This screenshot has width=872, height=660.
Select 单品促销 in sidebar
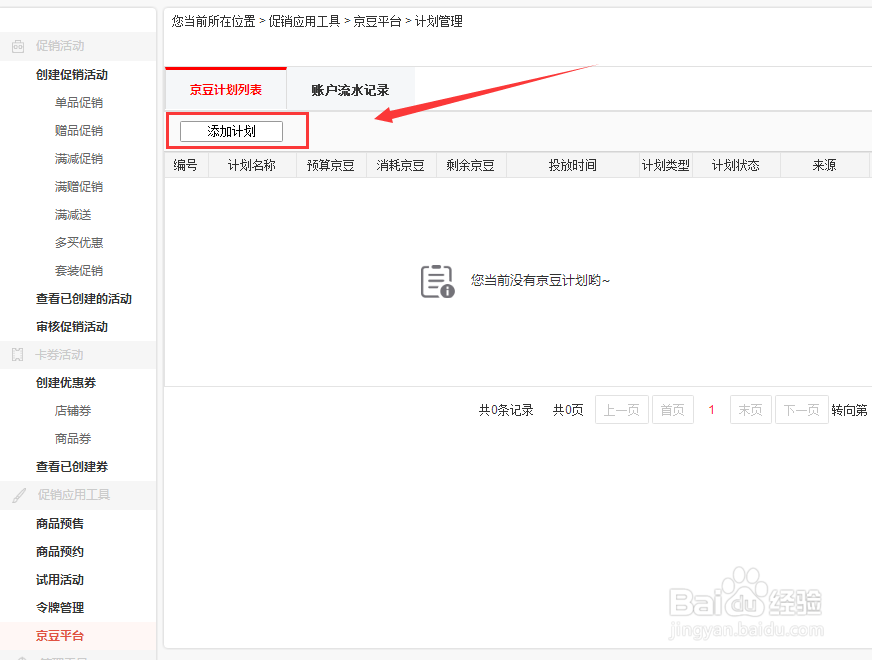point(79,103)
